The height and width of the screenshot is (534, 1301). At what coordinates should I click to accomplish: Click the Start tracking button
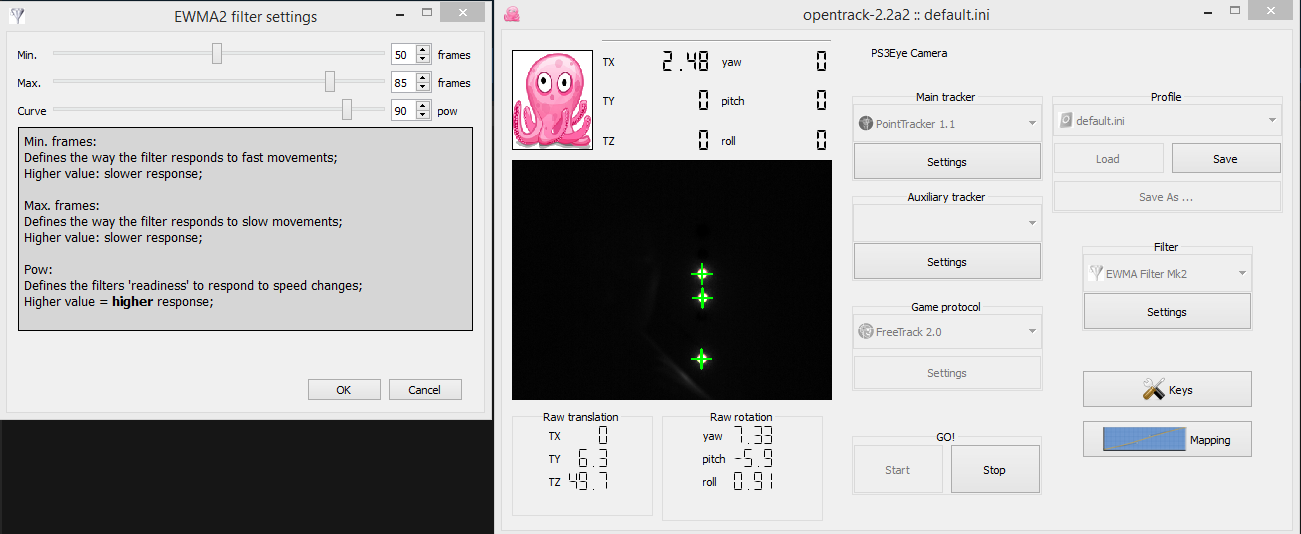[x=898, y=470]
